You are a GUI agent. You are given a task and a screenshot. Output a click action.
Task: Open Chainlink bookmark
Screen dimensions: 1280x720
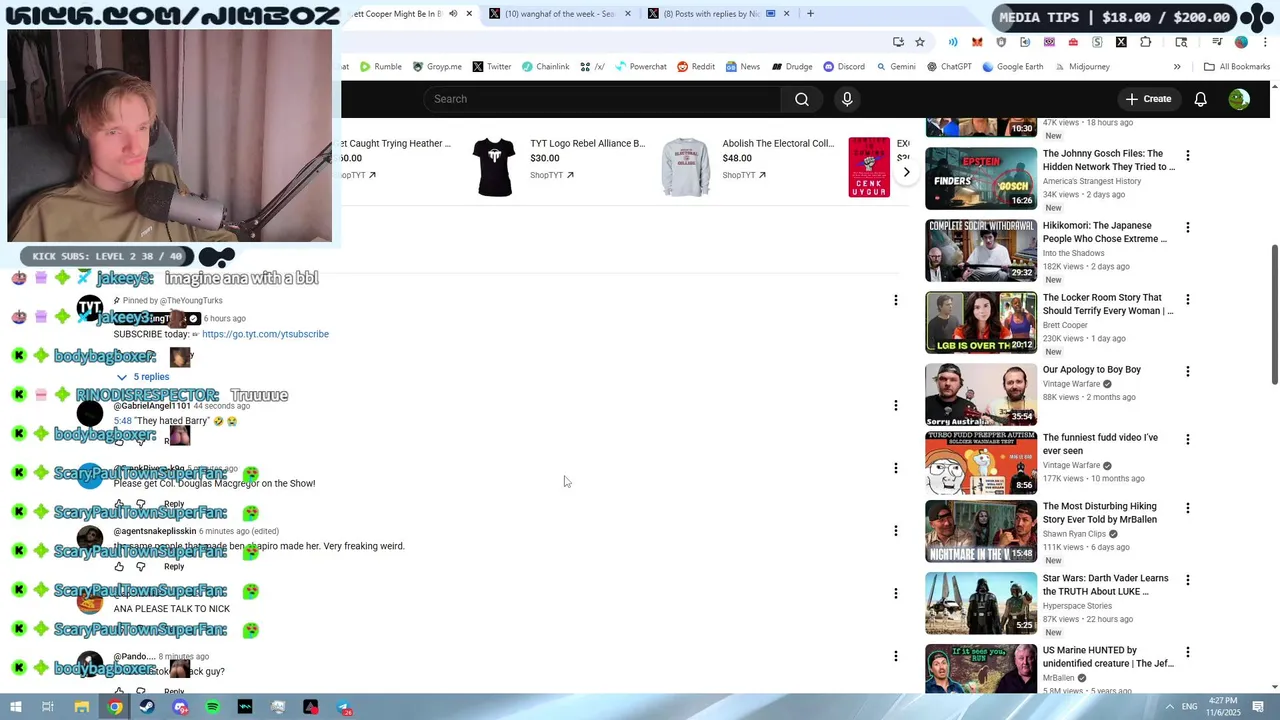(545, 67)
